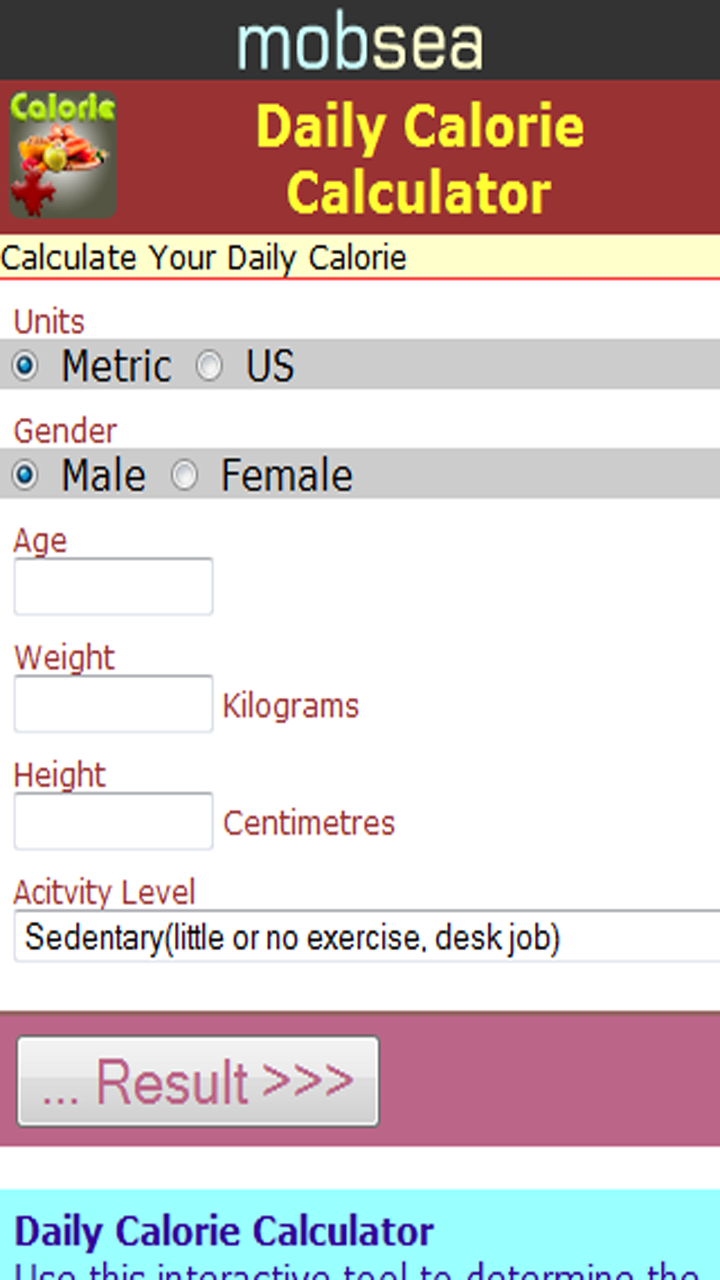
Task: Select the Metric units radio button
Action: coord(24,367)
